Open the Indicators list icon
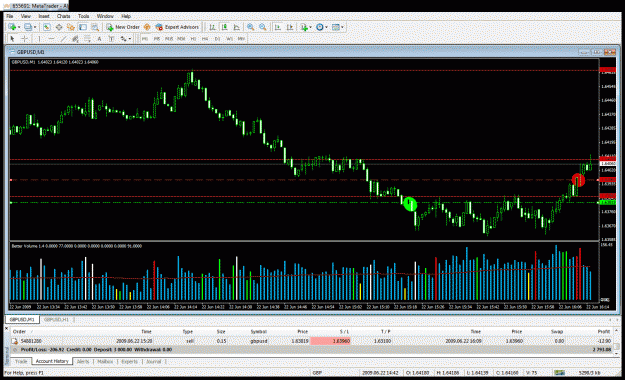Image resolution: width=625 pixels, height=380 pixels. pos(304,27)
